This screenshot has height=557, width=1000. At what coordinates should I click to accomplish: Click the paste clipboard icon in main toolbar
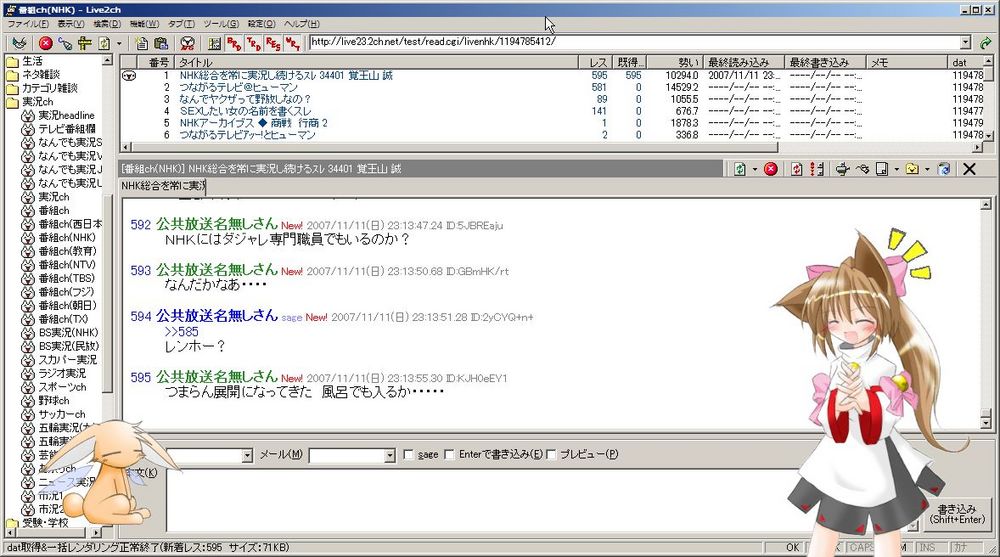click(161, 43)
